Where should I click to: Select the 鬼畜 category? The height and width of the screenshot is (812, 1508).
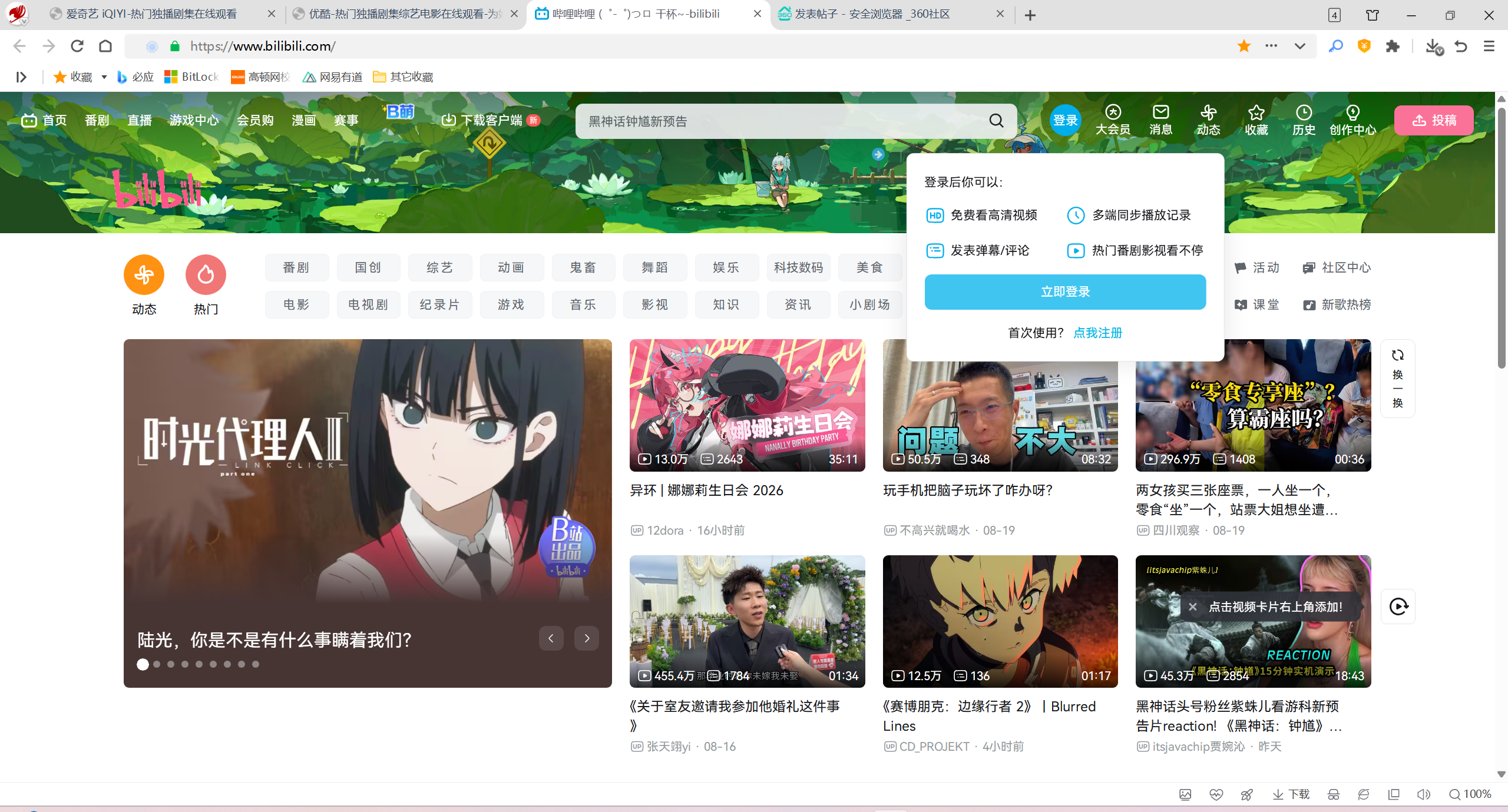(x=583, y=268)
